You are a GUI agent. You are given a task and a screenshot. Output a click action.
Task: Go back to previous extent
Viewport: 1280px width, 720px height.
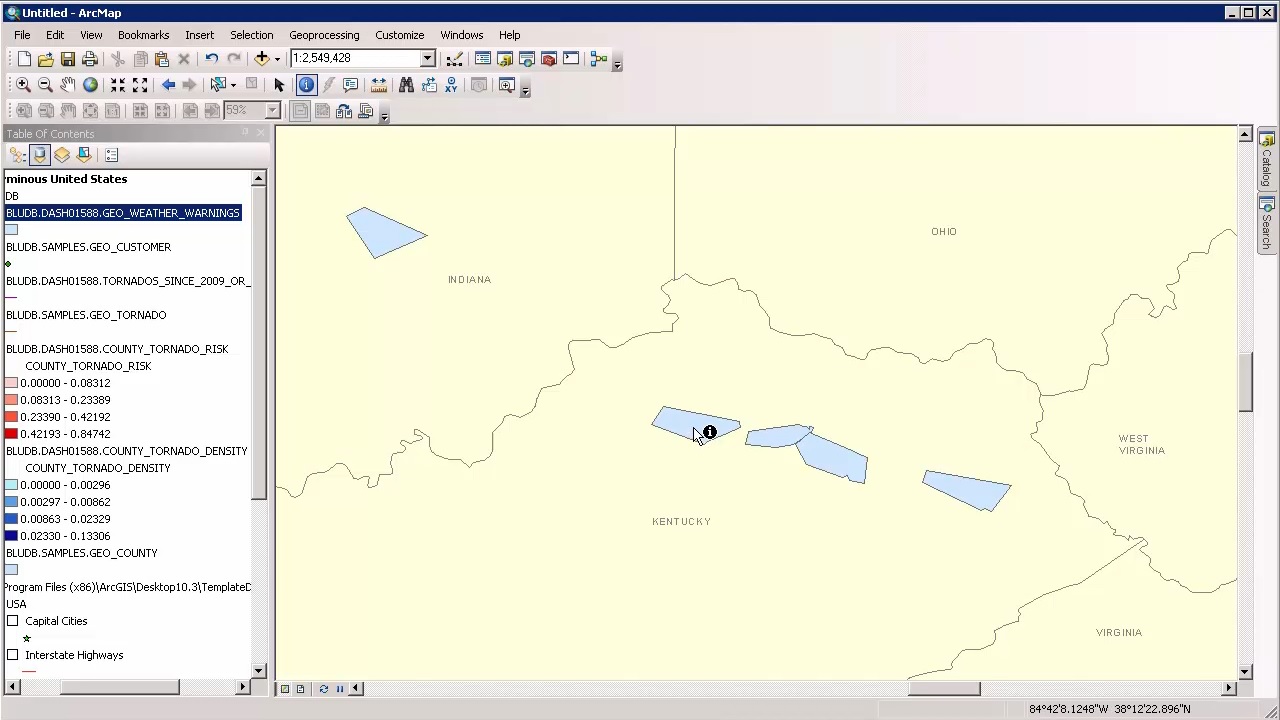click(168, 85)
